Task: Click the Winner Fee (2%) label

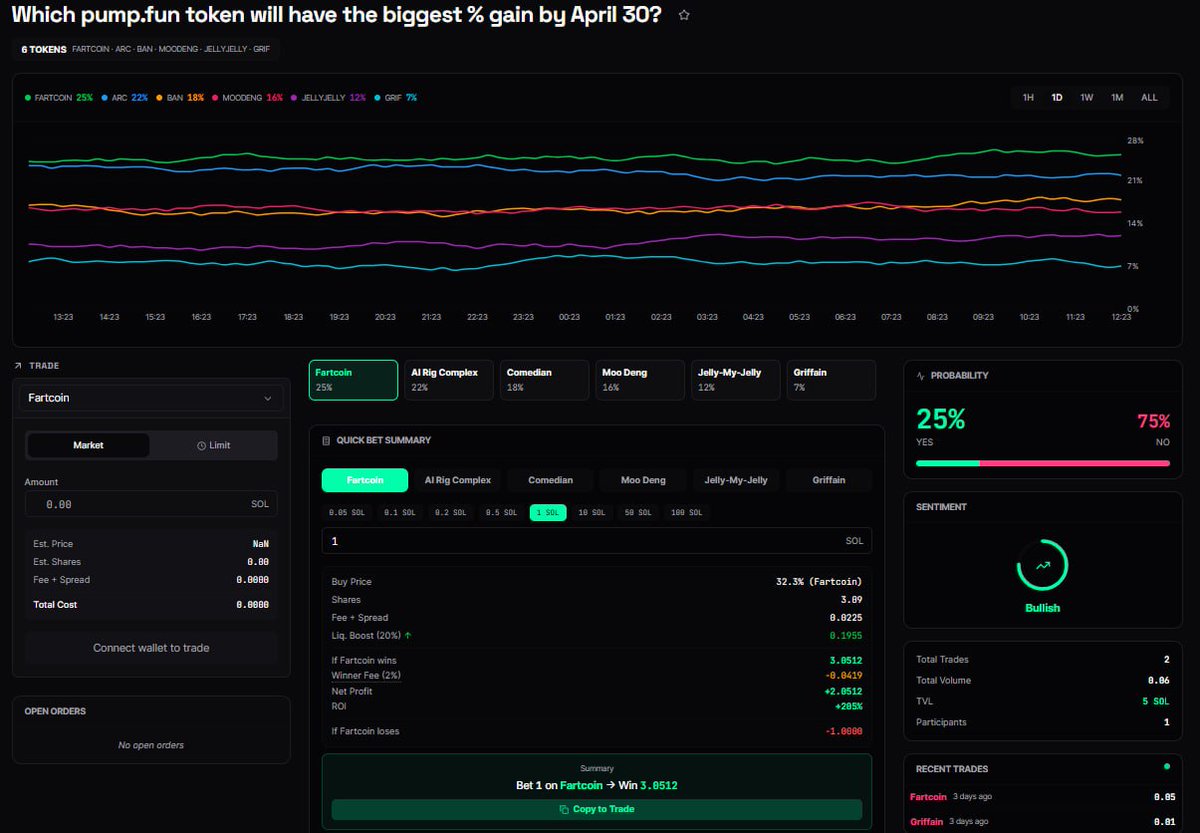Action: [366, 676]
